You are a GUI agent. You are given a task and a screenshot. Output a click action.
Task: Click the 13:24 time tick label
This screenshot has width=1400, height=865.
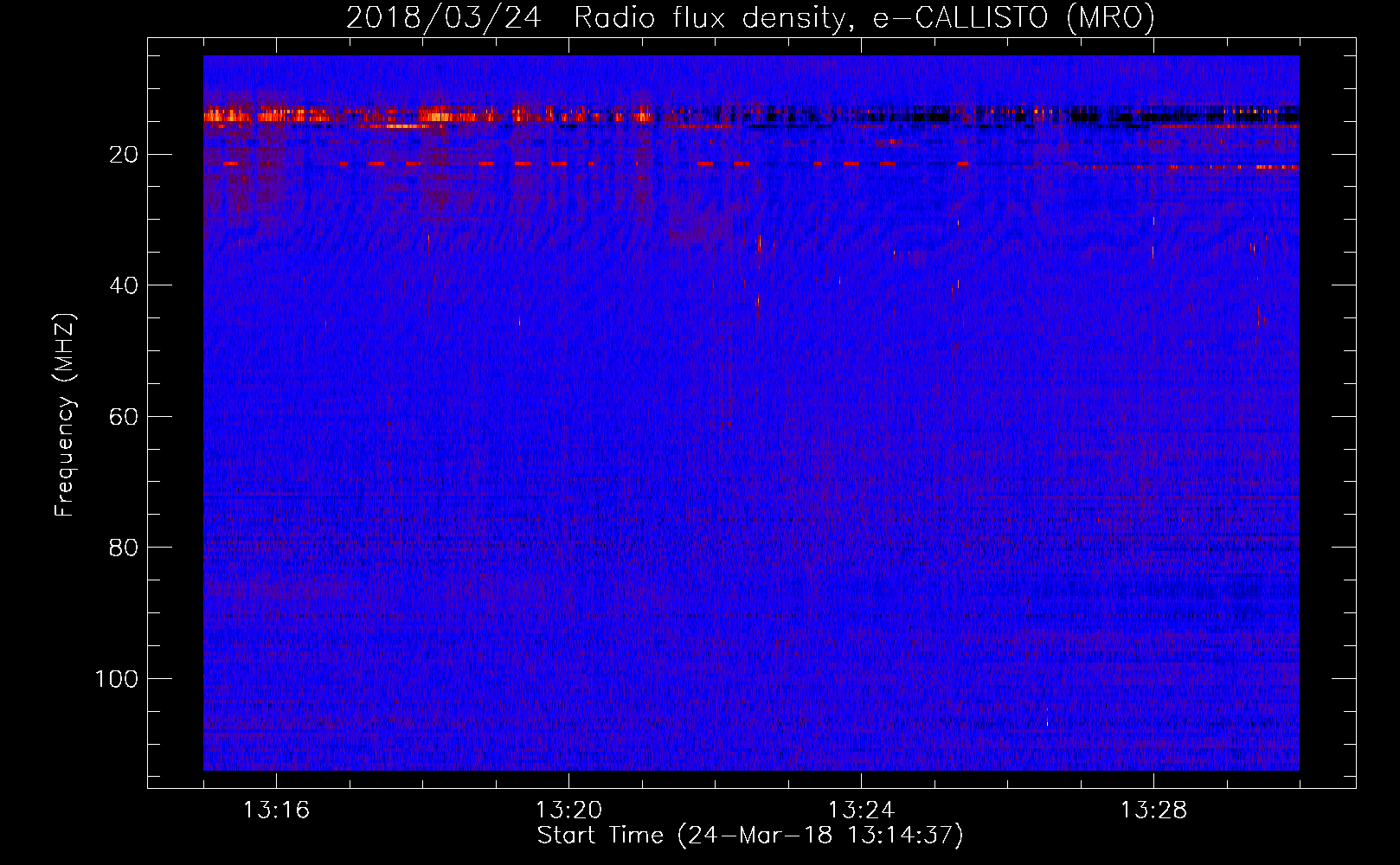pos(861,811)
